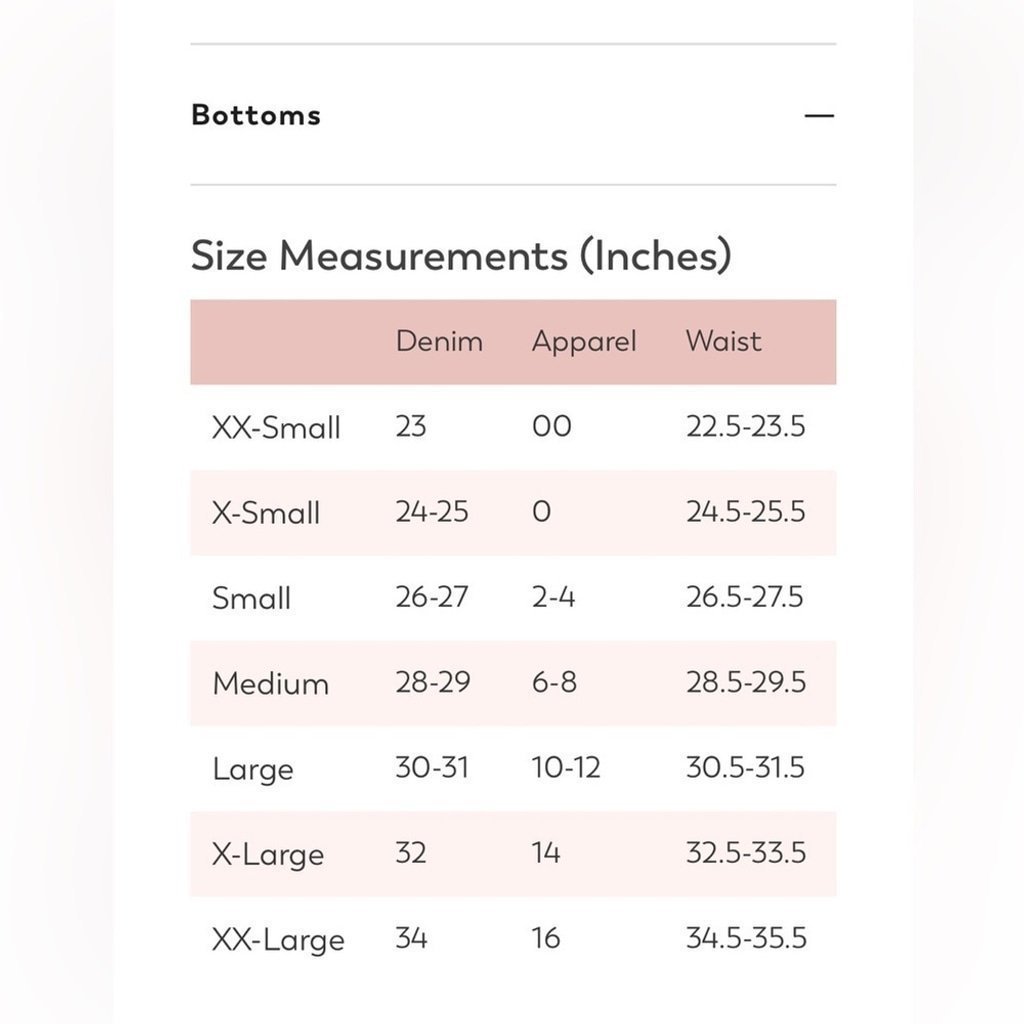Click apparel value 10-12
Image resolution: width=1024 pixels, height=1024 pixels.
click(x=566, y=767)
